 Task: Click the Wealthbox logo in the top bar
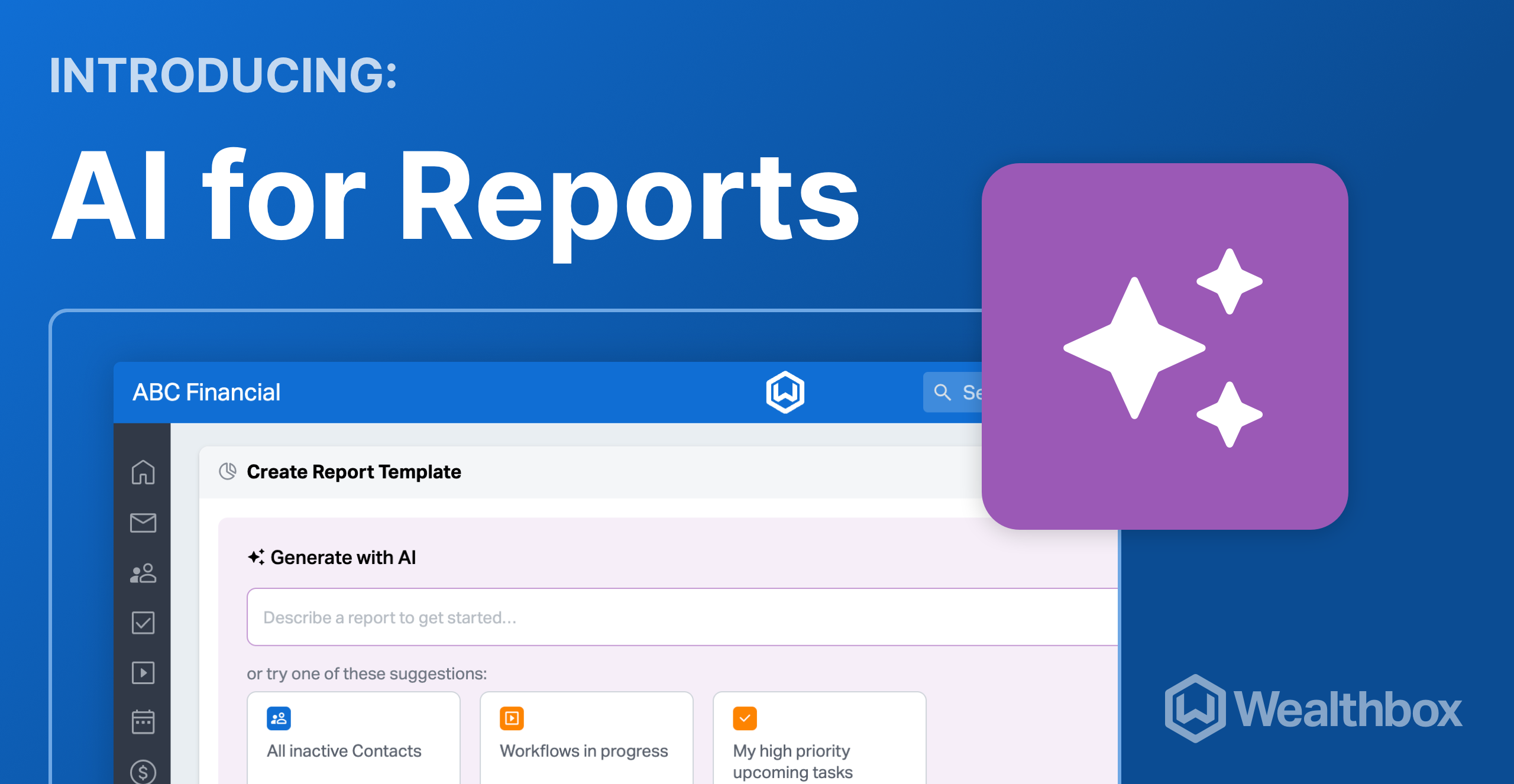click(785, 391)
